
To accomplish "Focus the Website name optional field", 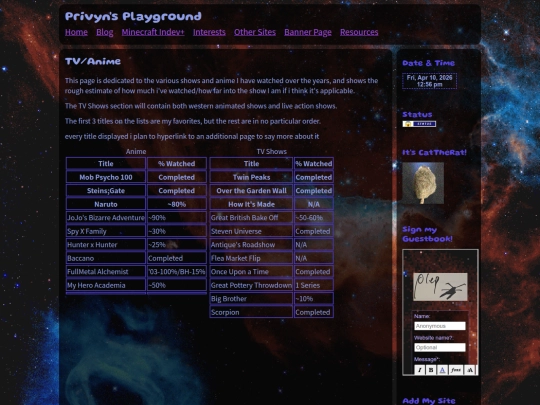I will 440,347.
